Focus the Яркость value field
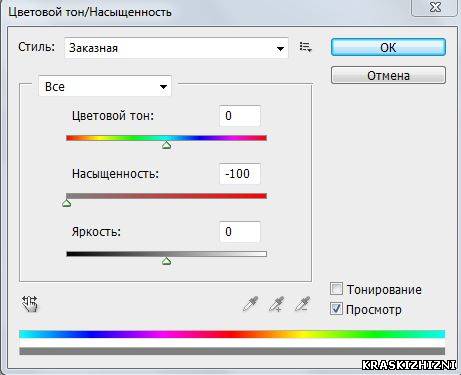This screenshot has height=375, width=461. click(x=240, y=232)
